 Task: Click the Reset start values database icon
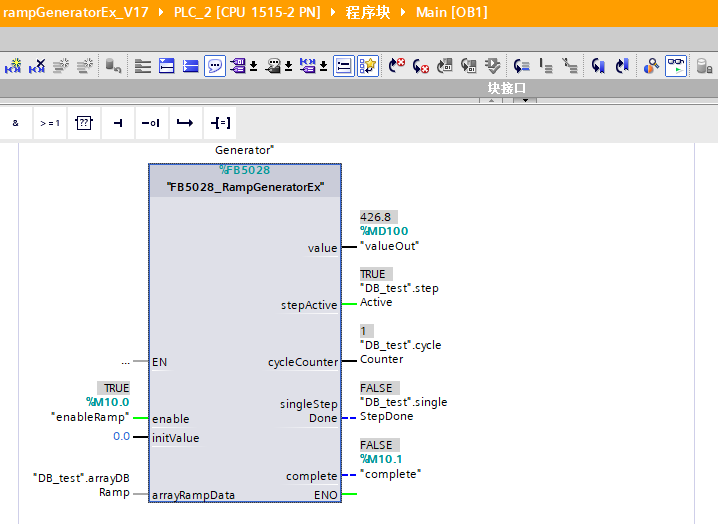point(113,66)
